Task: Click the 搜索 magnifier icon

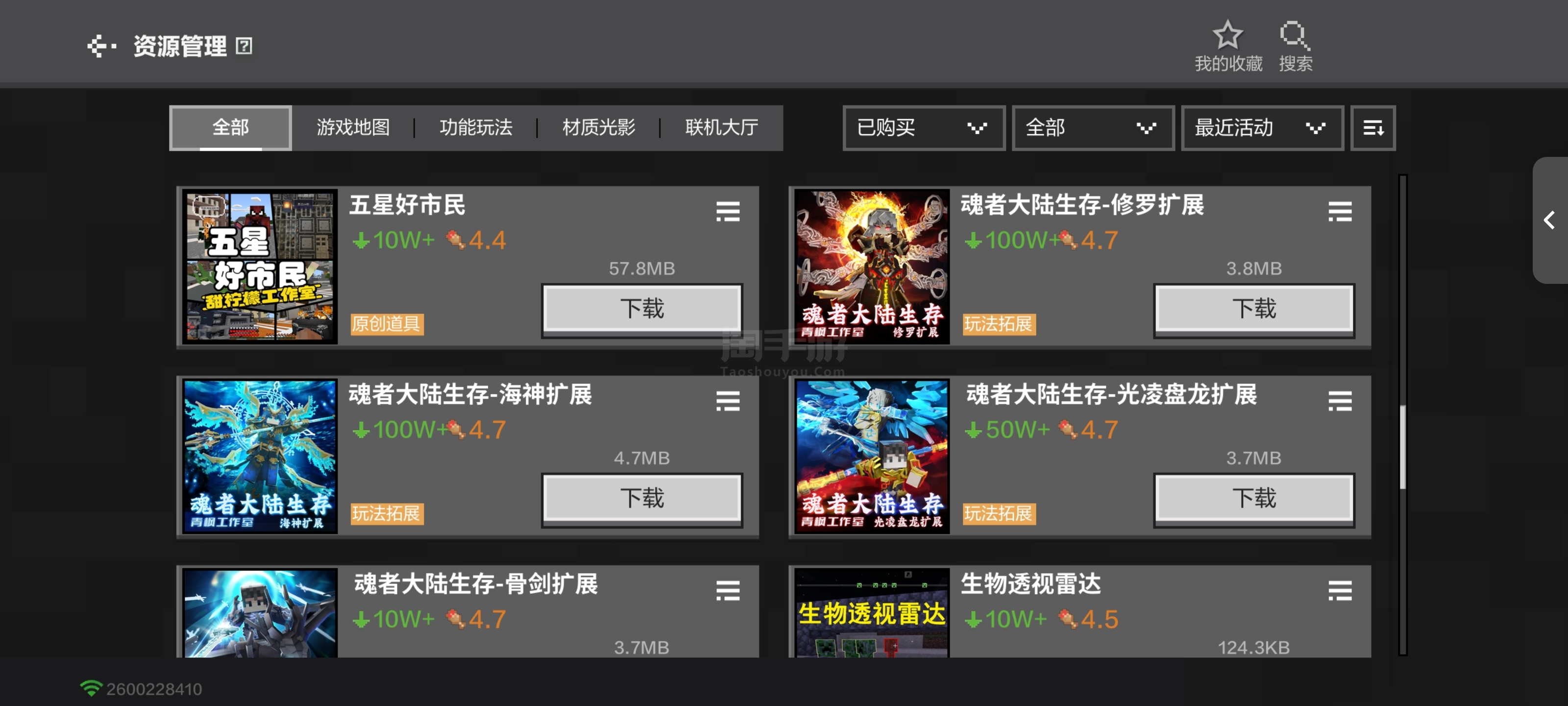Action: [x=1294, y=35]
